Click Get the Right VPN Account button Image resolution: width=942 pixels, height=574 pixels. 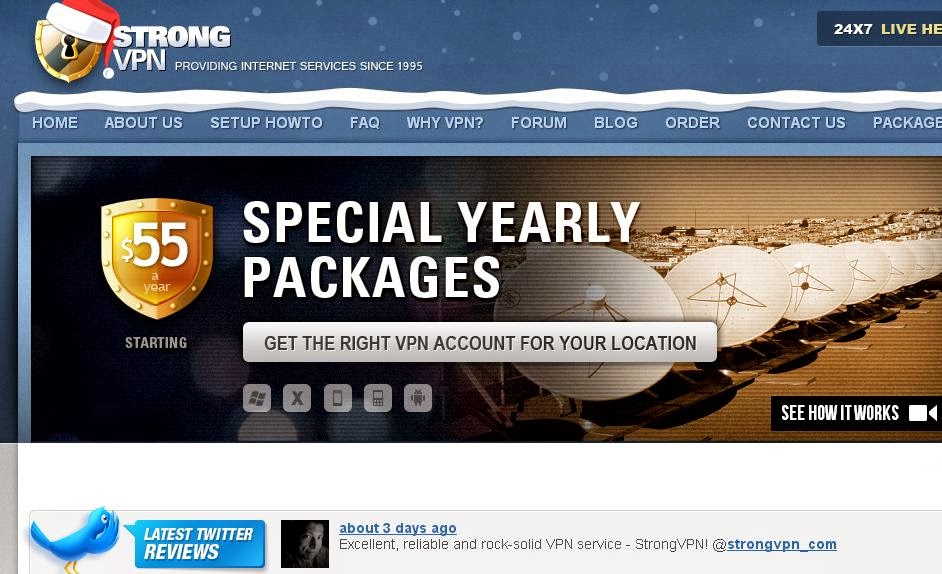pos(480,343)
